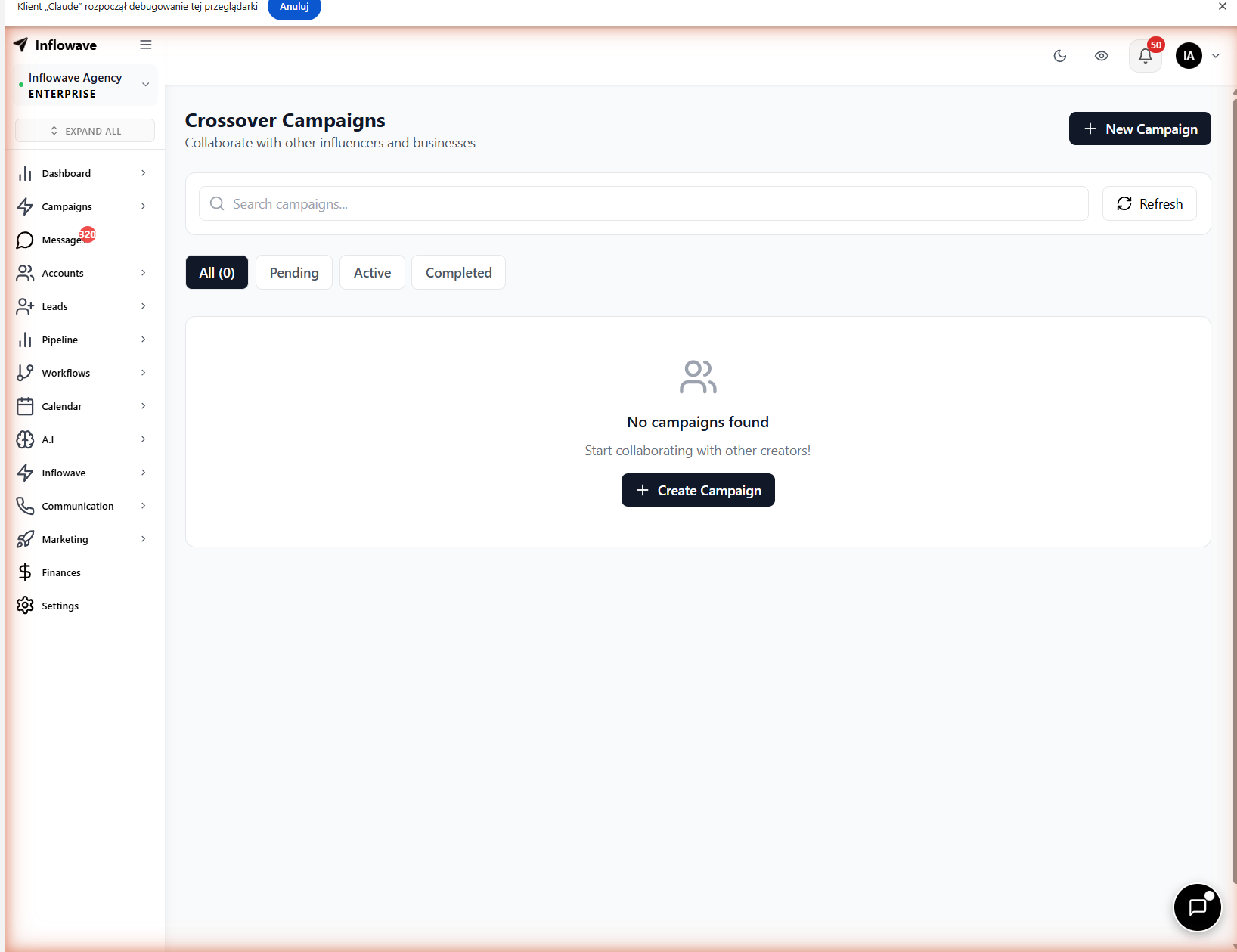Click the Expand All control
The width and height of the screenshot is (1237, 952).
click(x=85, y=130)
